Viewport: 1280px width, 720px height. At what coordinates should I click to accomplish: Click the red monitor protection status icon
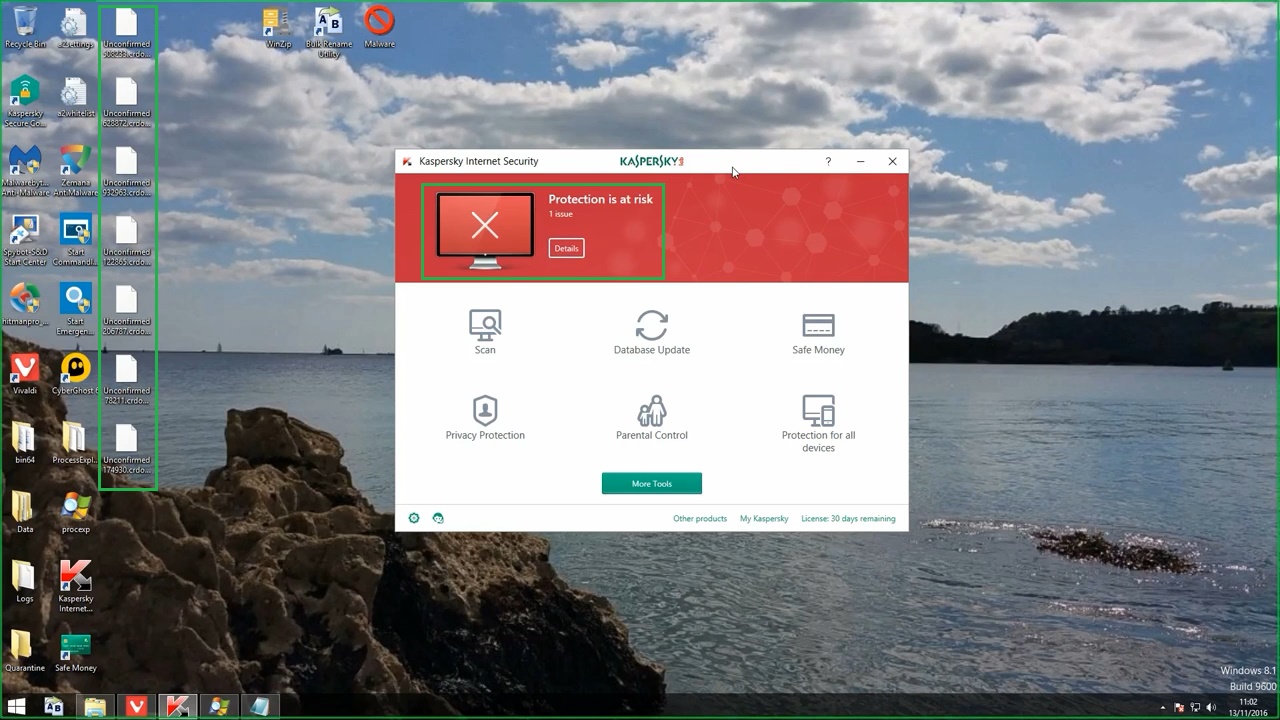point(485,231)
